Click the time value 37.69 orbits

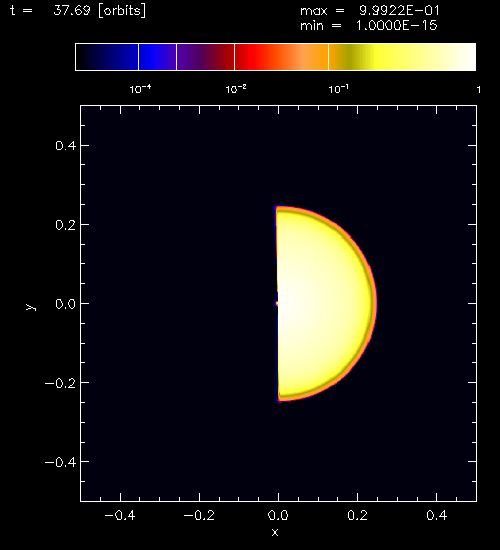(99, 11)
